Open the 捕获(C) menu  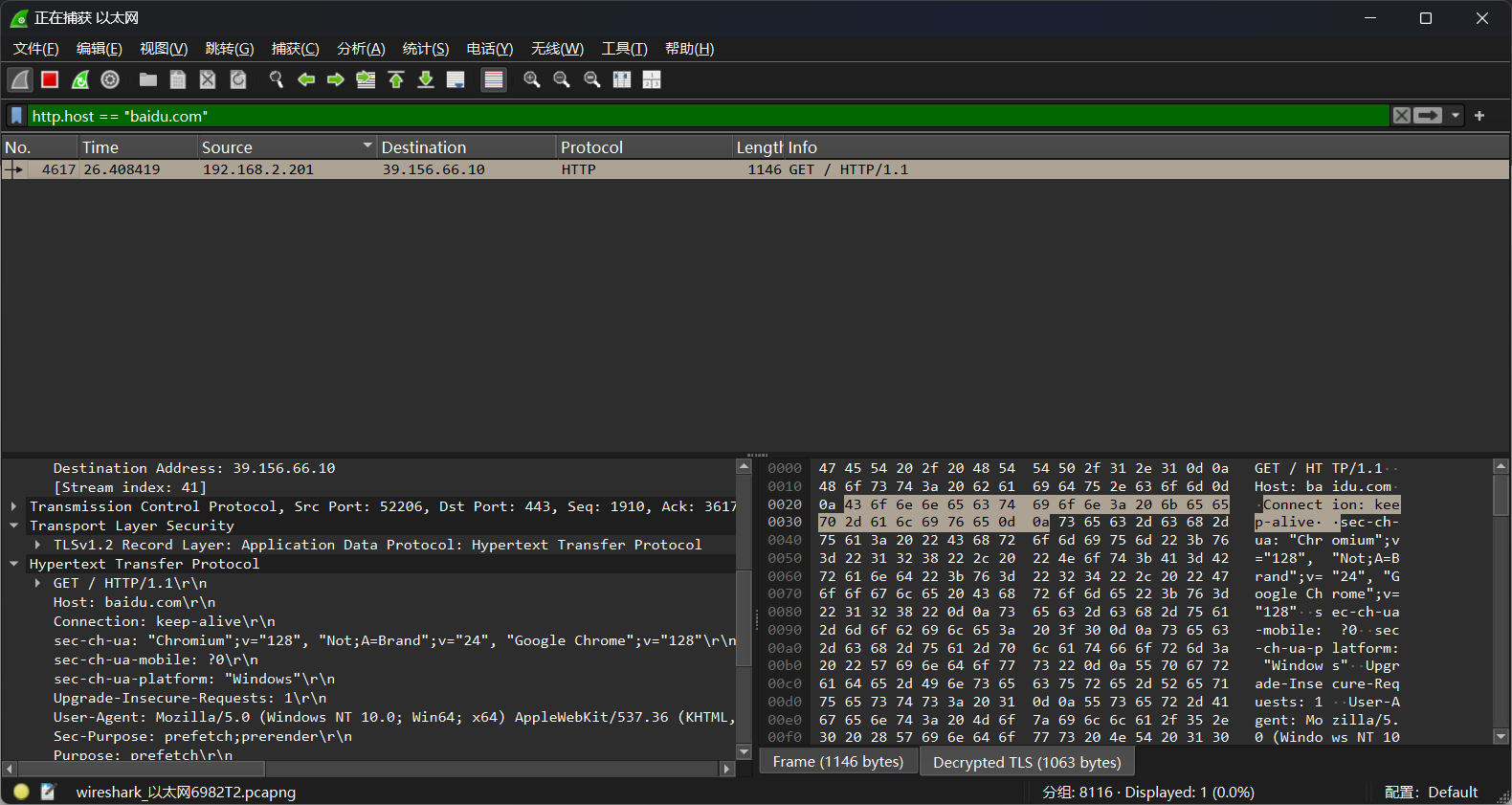click(x=295, y=49)
